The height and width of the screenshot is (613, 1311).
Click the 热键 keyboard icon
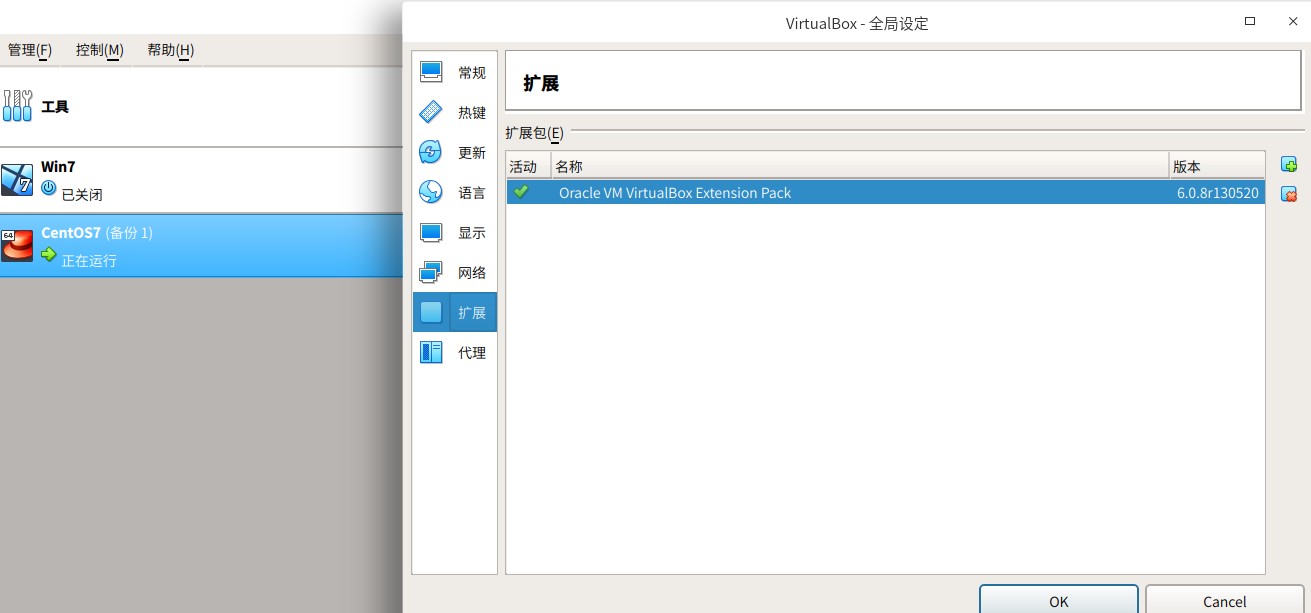pyautogui.click(x=431, y=112)
